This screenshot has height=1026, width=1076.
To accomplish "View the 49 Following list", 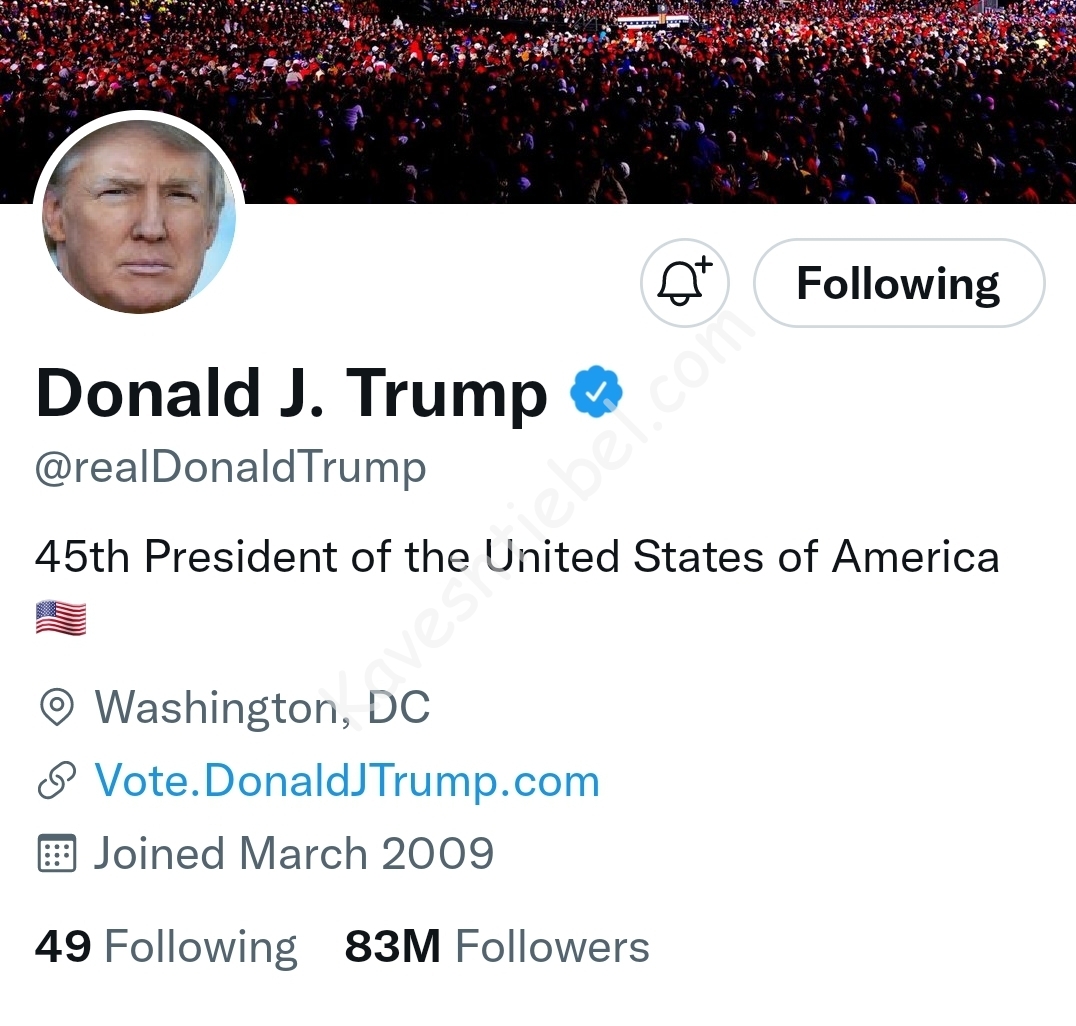I will 166,947.
